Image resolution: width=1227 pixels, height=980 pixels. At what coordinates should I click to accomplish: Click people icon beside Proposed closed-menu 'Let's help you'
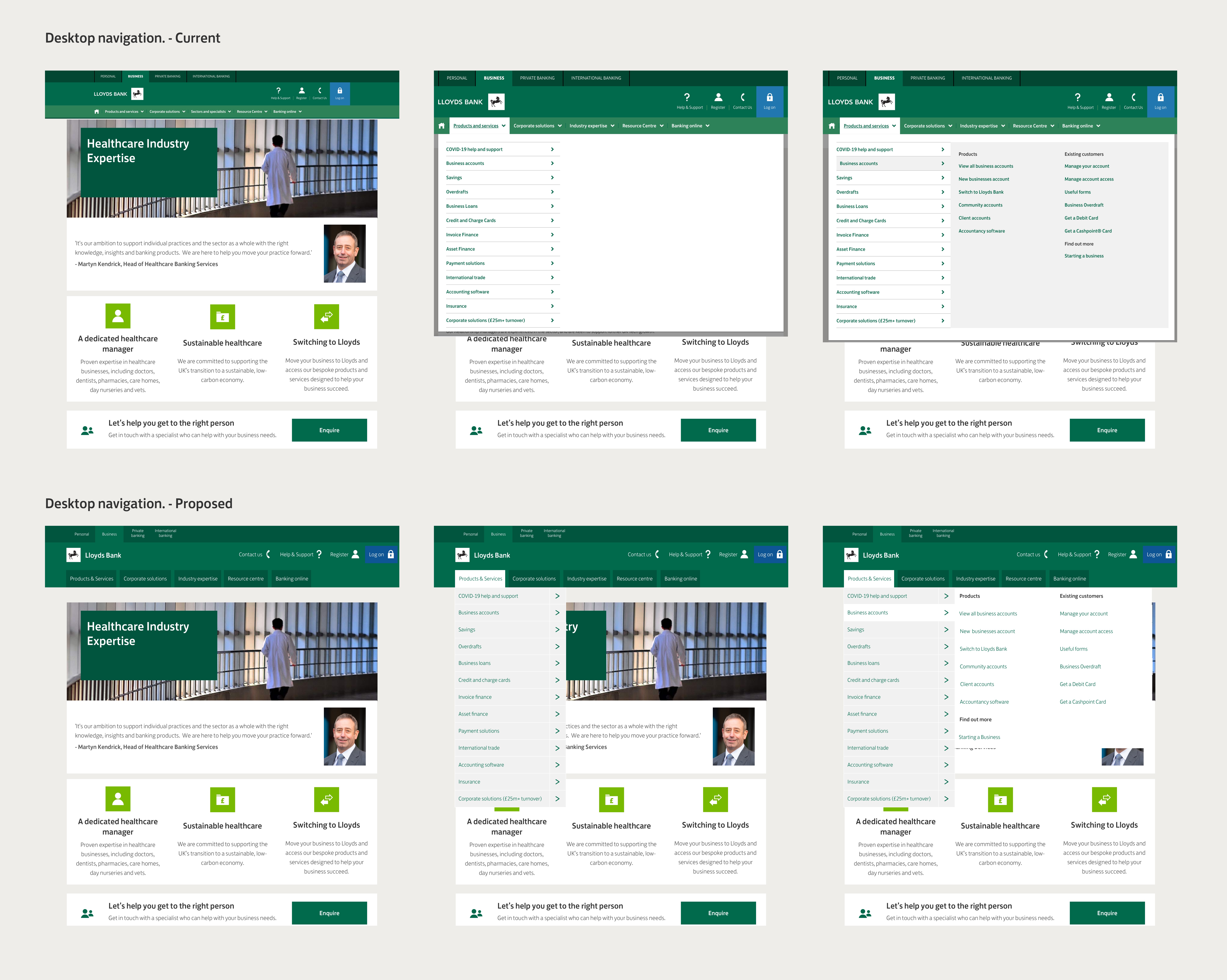[x=87, y=913]
